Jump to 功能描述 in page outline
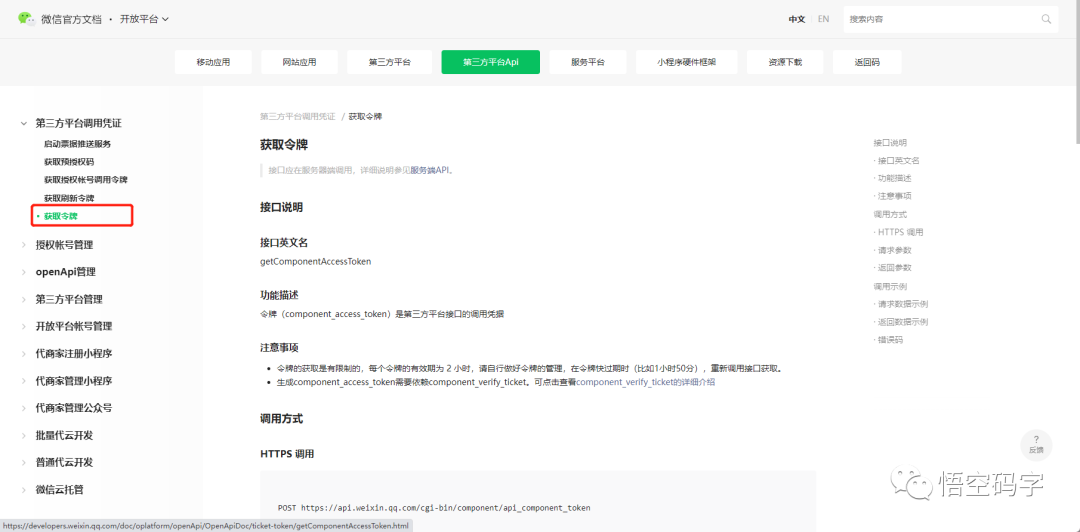 point(894,178)
